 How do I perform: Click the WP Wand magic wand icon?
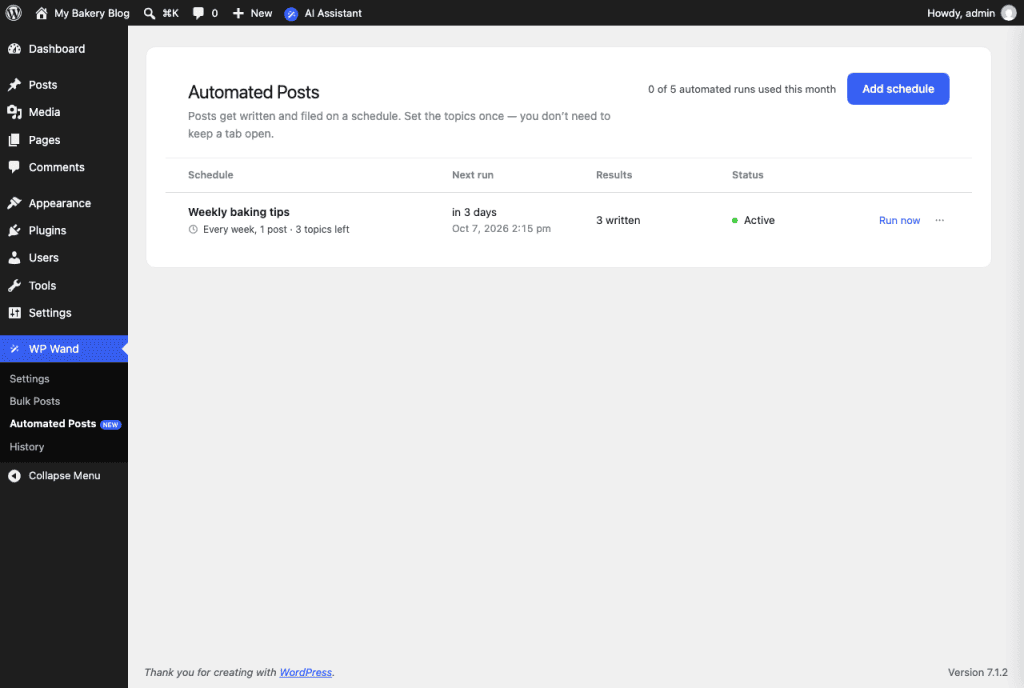point(14,349)
